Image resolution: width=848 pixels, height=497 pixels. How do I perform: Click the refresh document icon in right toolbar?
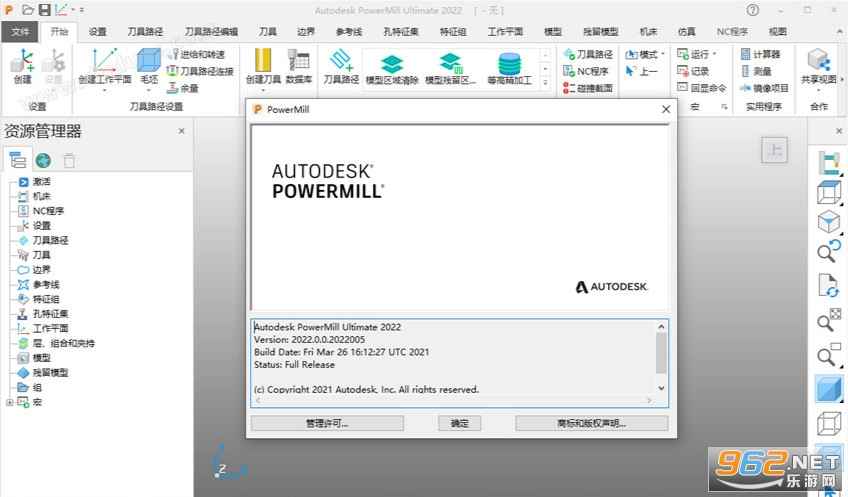point(829,286)
